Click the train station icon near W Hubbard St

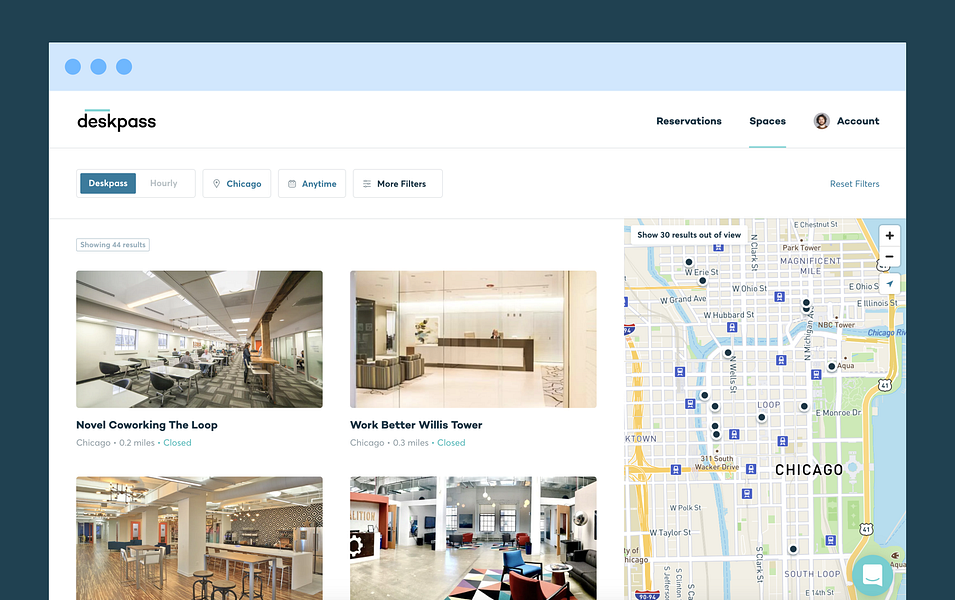click(x=732, y=327)
